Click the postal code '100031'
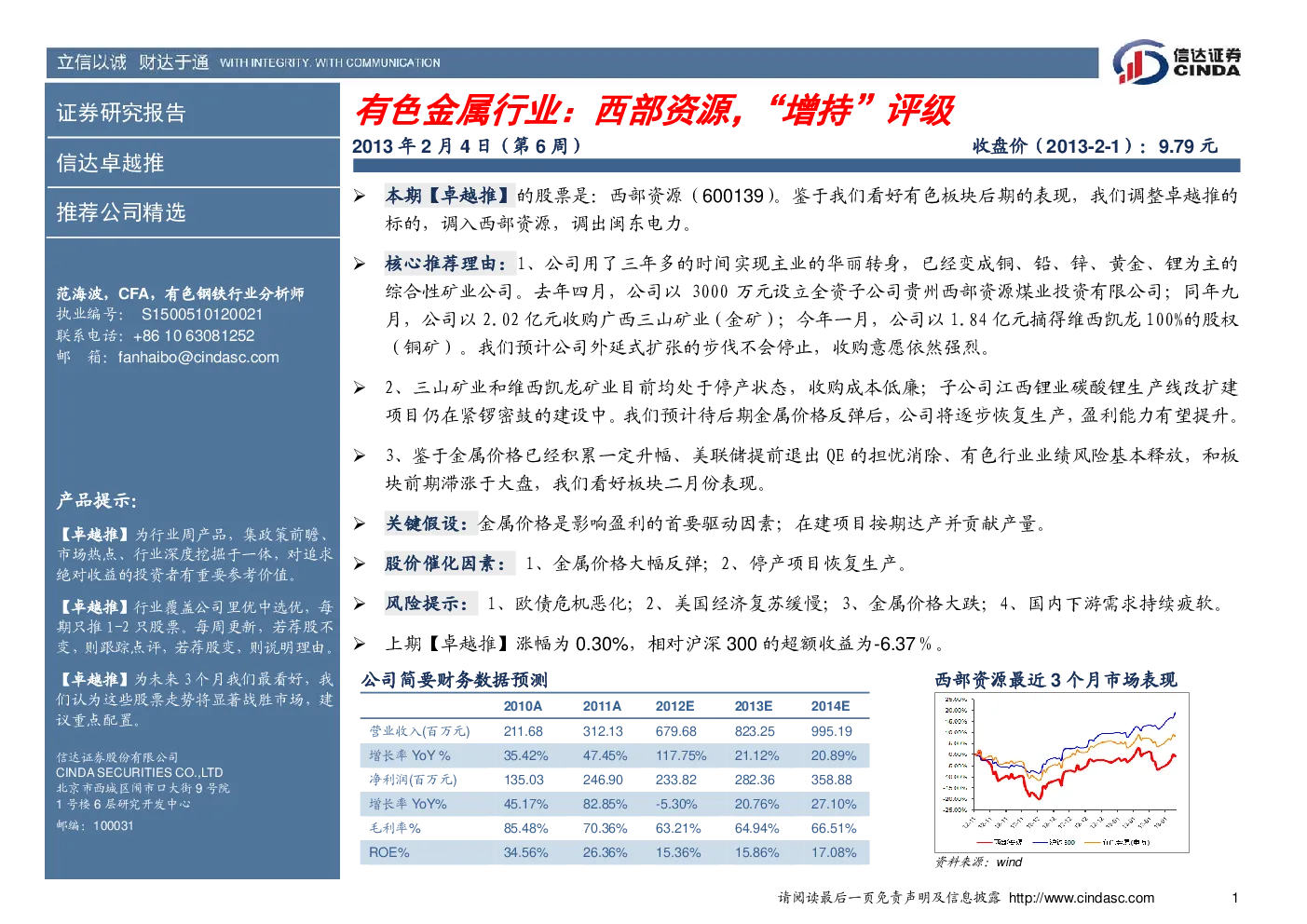This screenshot has width=1307, height=924. (114, 826)
